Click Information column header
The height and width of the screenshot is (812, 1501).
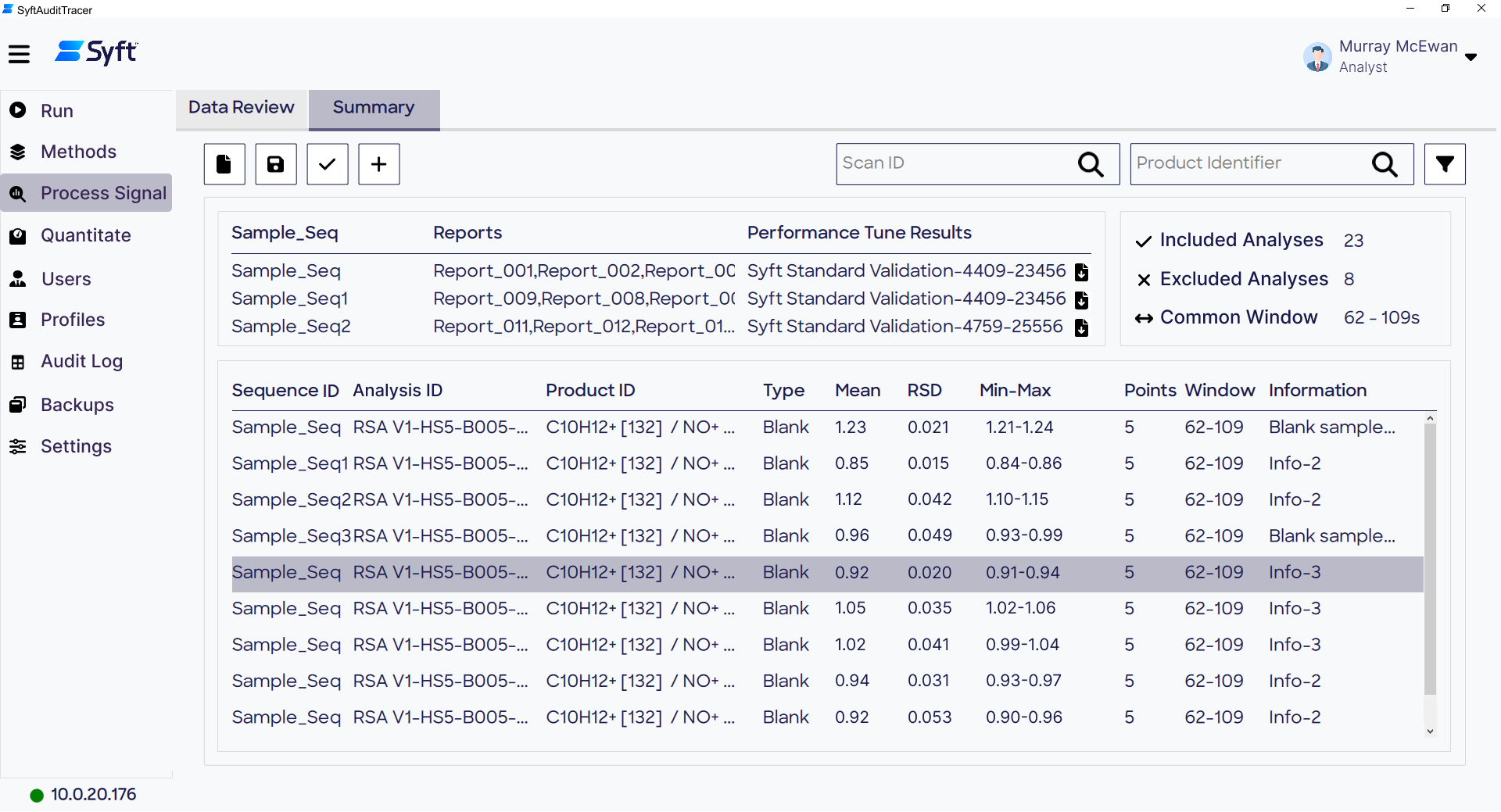tap(1317, 391)
